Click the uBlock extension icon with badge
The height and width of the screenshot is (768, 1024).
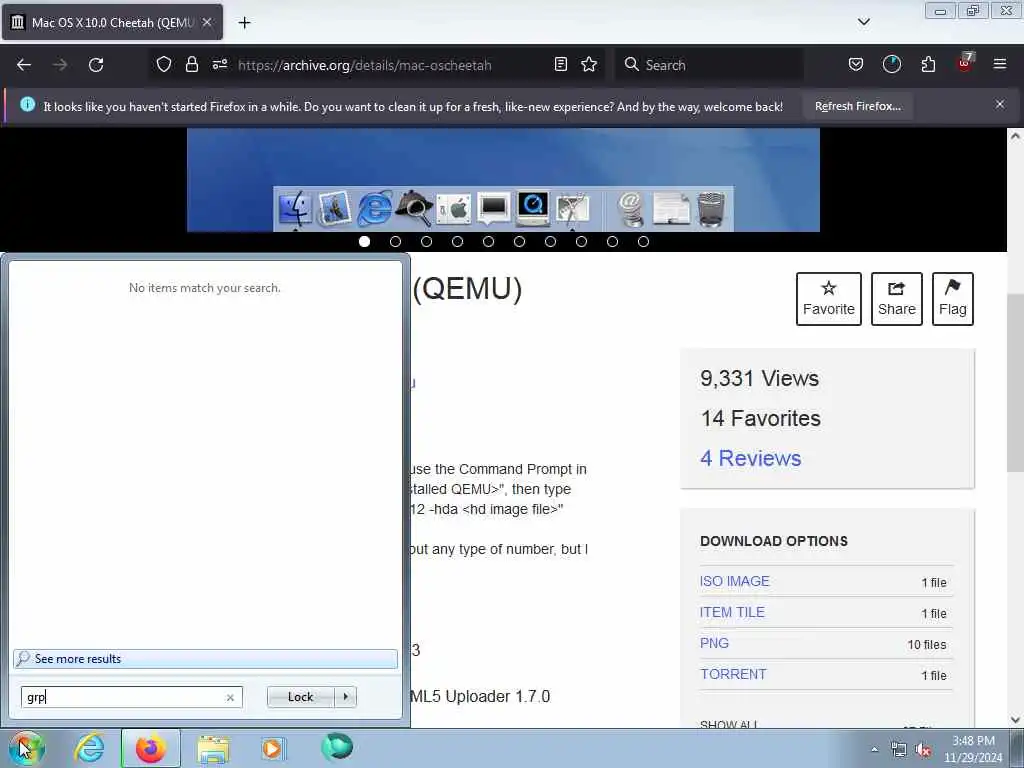tap(965, 63)
